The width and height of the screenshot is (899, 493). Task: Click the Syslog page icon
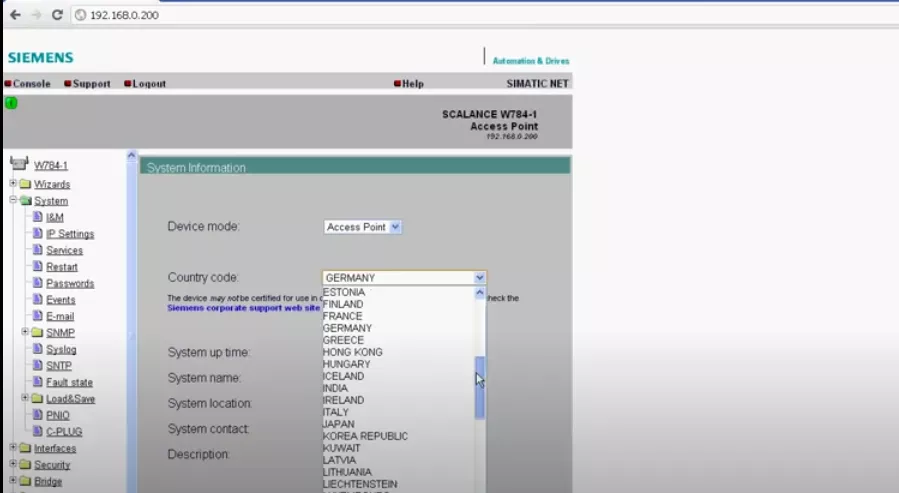pyautogui.click(x=37, y=349)
